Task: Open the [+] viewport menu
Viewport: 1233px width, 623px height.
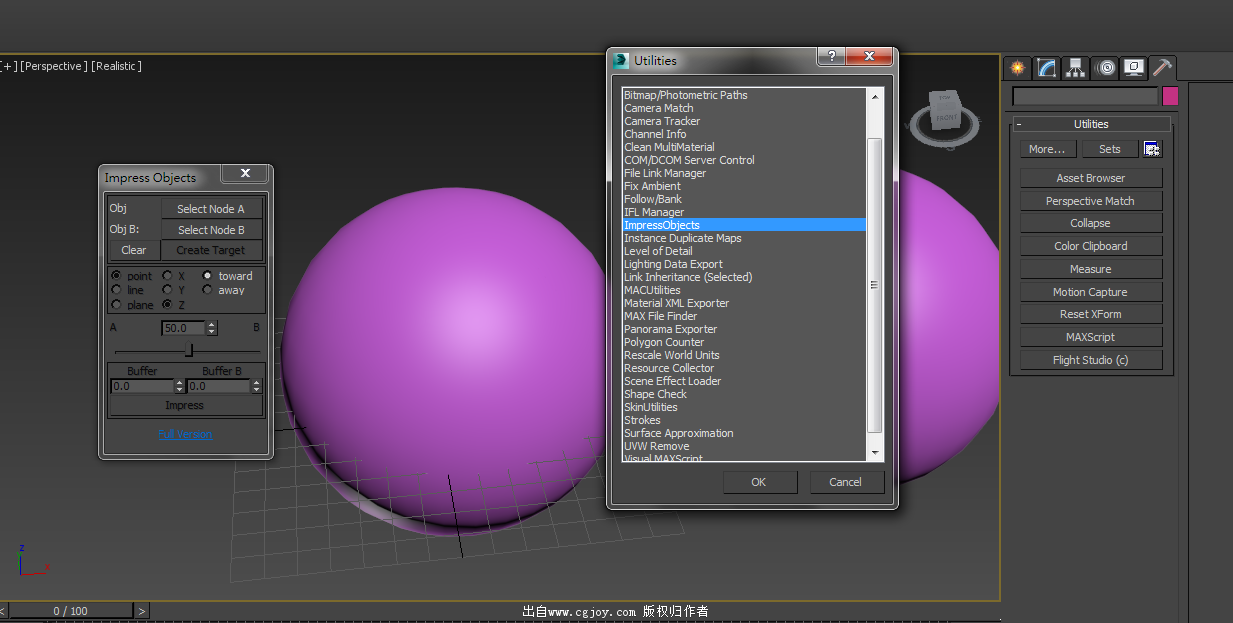Action: (x=9, y=66)
